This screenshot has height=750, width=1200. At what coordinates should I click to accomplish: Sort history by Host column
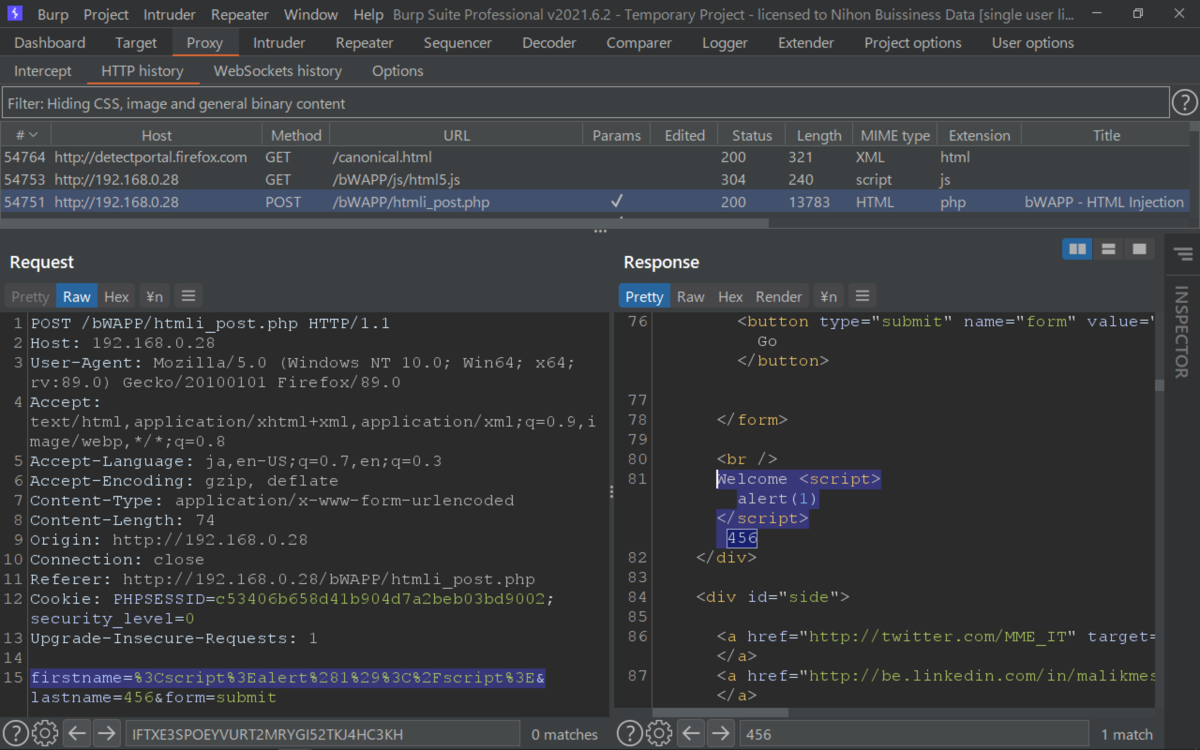click(156, 135)
